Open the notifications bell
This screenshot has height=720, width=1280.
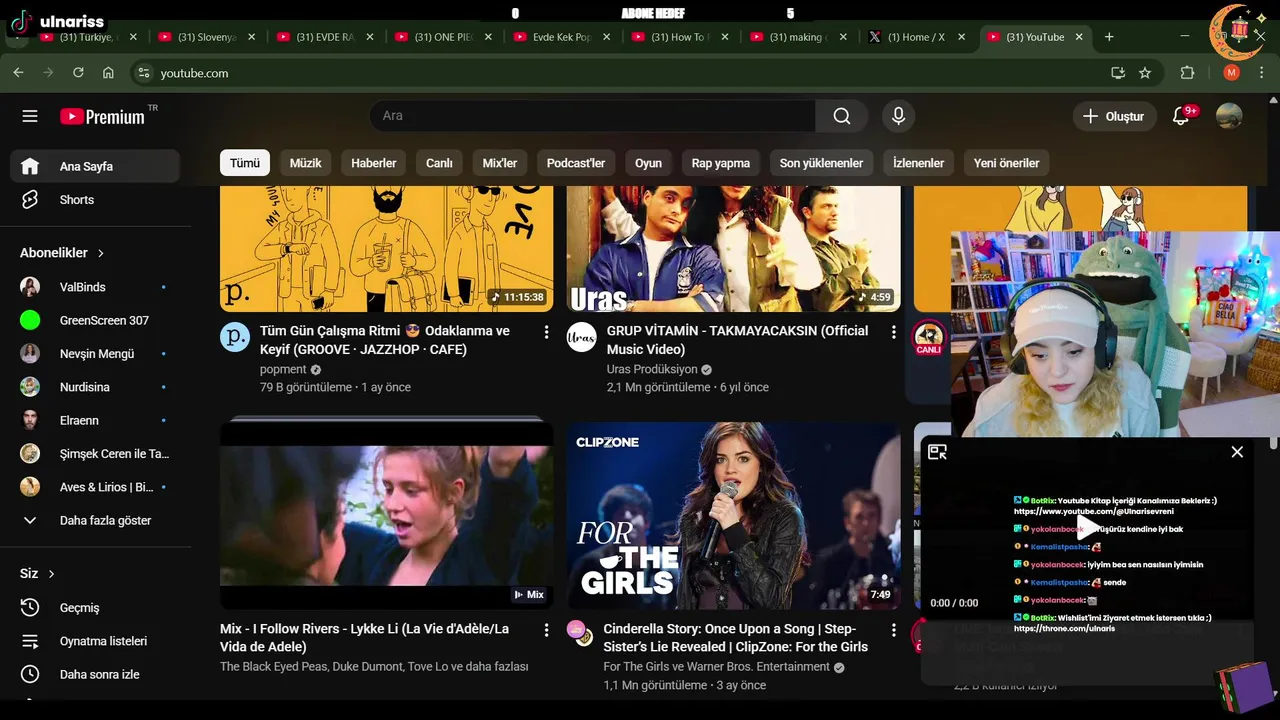(x=1181, y=116)
